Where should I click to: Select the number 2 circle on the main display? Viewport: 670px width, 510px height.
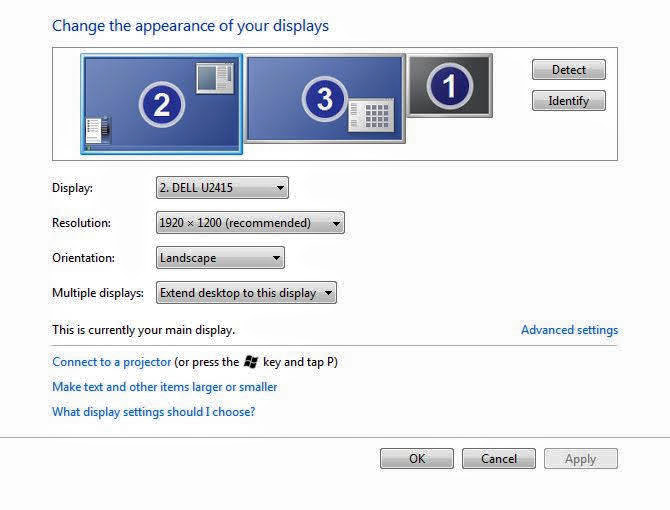point(162,104)
